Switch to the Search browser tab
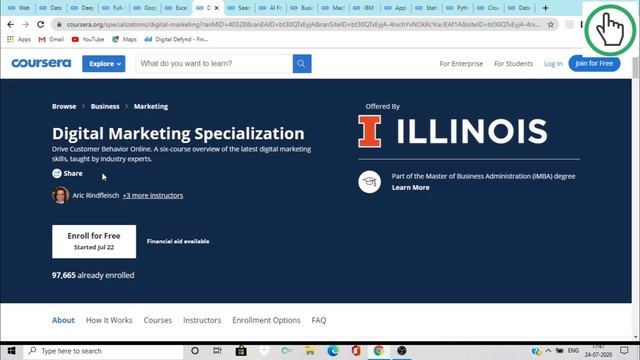Image resolution: width=640 pixels, height=360 pixels. [240, 8]
